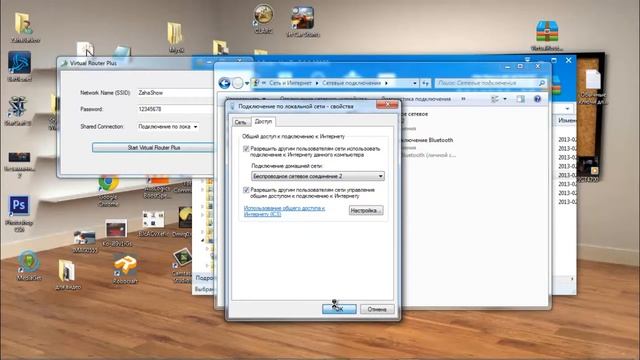Select the Bluetooth network connection item
The width and height of the screenshot is (640, 360).
tap(428, 147)
